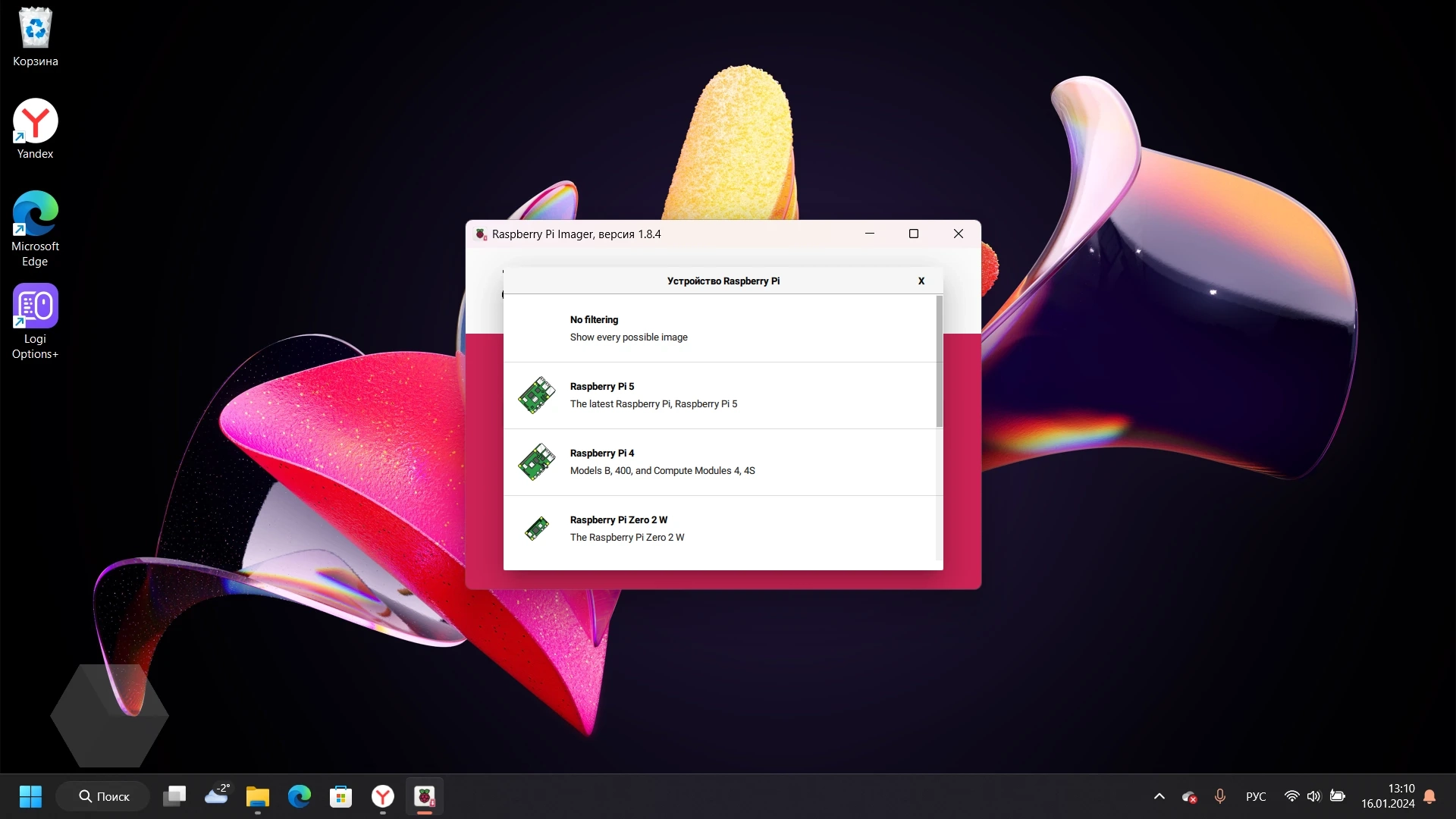Open Microsoft Edge from taskbar
Image resolution: width=1456 pixels, height=819 pixels.
coord(299,796)
